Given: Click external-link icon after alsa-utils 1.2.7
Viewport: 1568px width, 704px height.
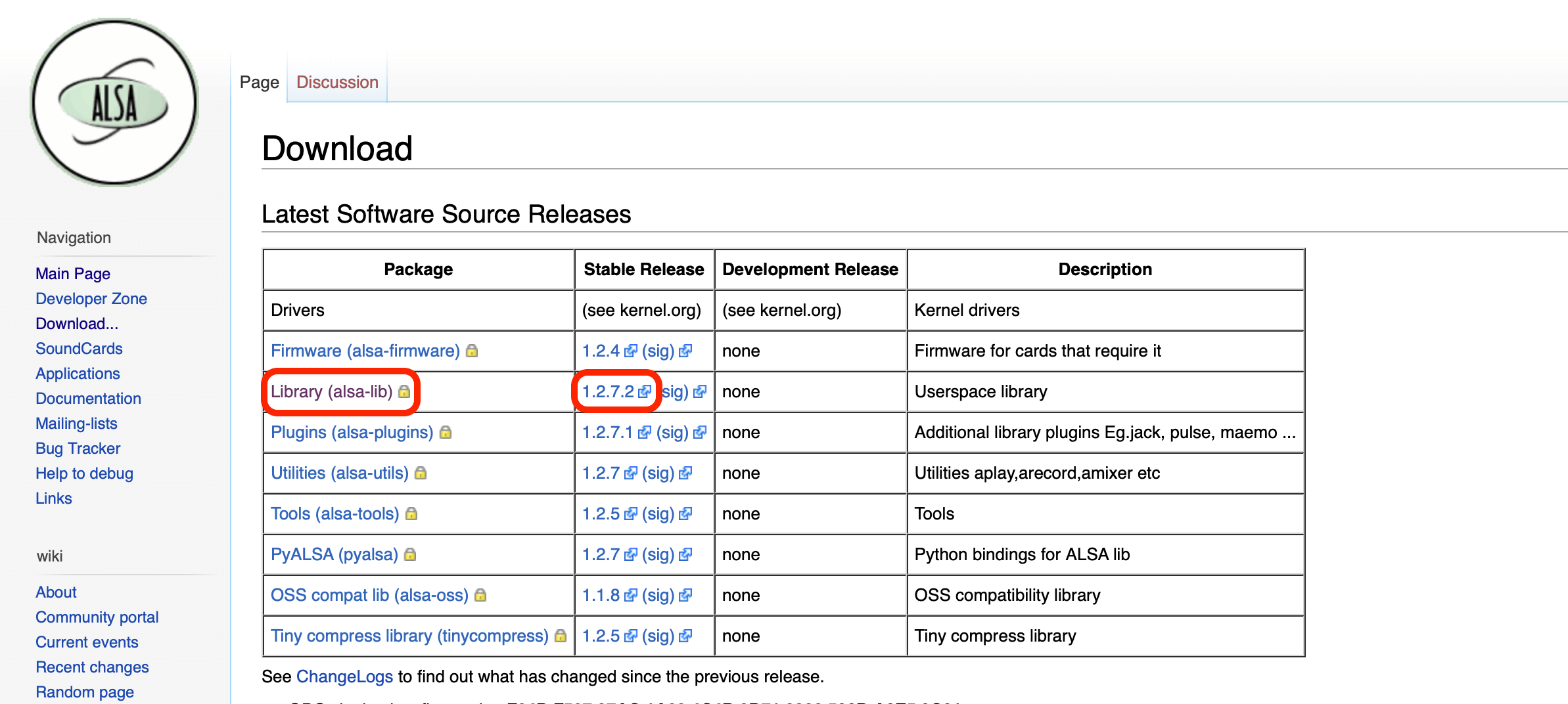Looking at the screenshot, I should pos(631,473).
